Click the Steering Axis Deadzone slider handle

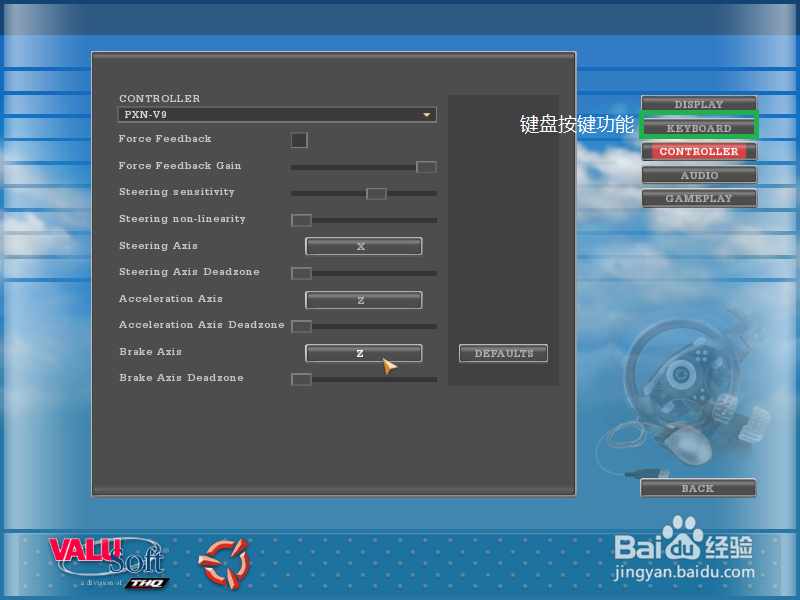pyautogui.click(x=302, y=273)
